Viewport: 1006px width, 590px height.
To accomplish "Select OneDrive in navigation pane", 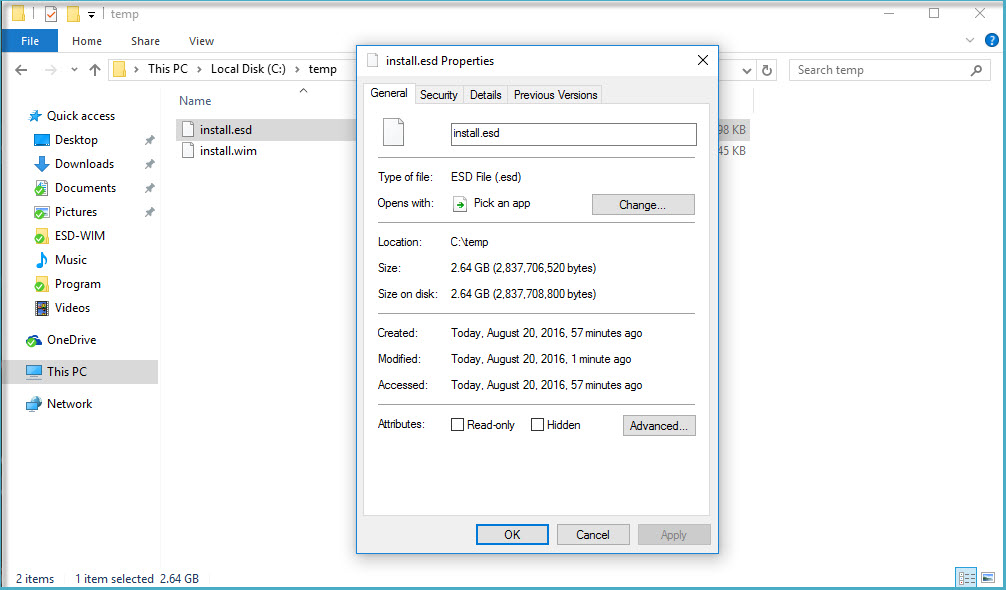I will pyautogui.click(x=71, y=340).
